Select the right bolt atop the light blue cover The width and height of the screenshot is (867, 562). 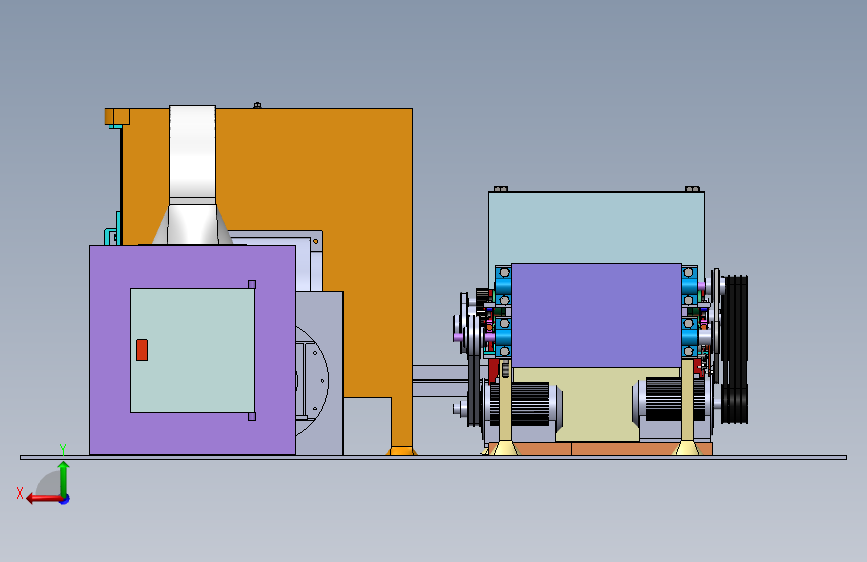692,189
